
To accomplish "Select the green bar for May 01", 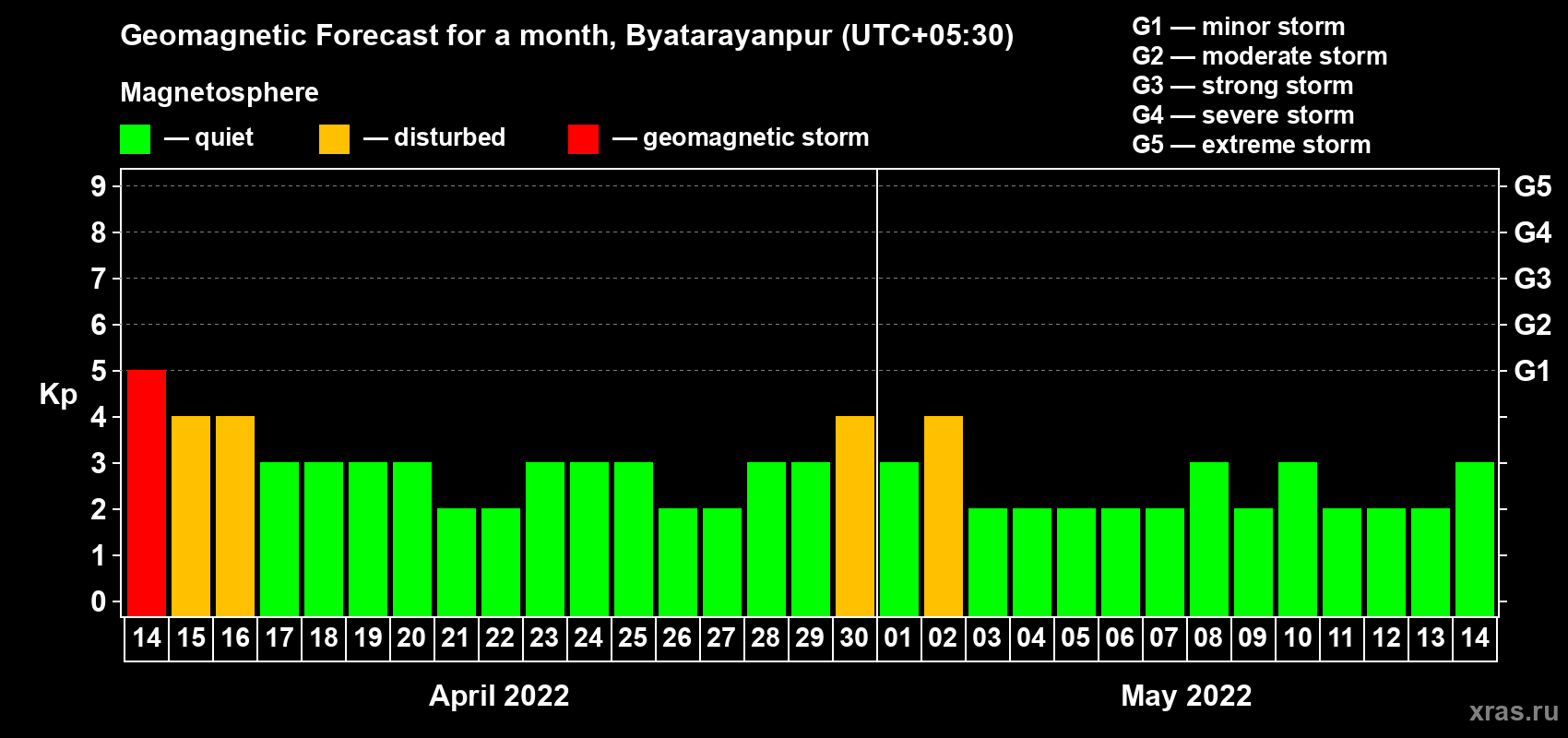I will coord(899,539).
